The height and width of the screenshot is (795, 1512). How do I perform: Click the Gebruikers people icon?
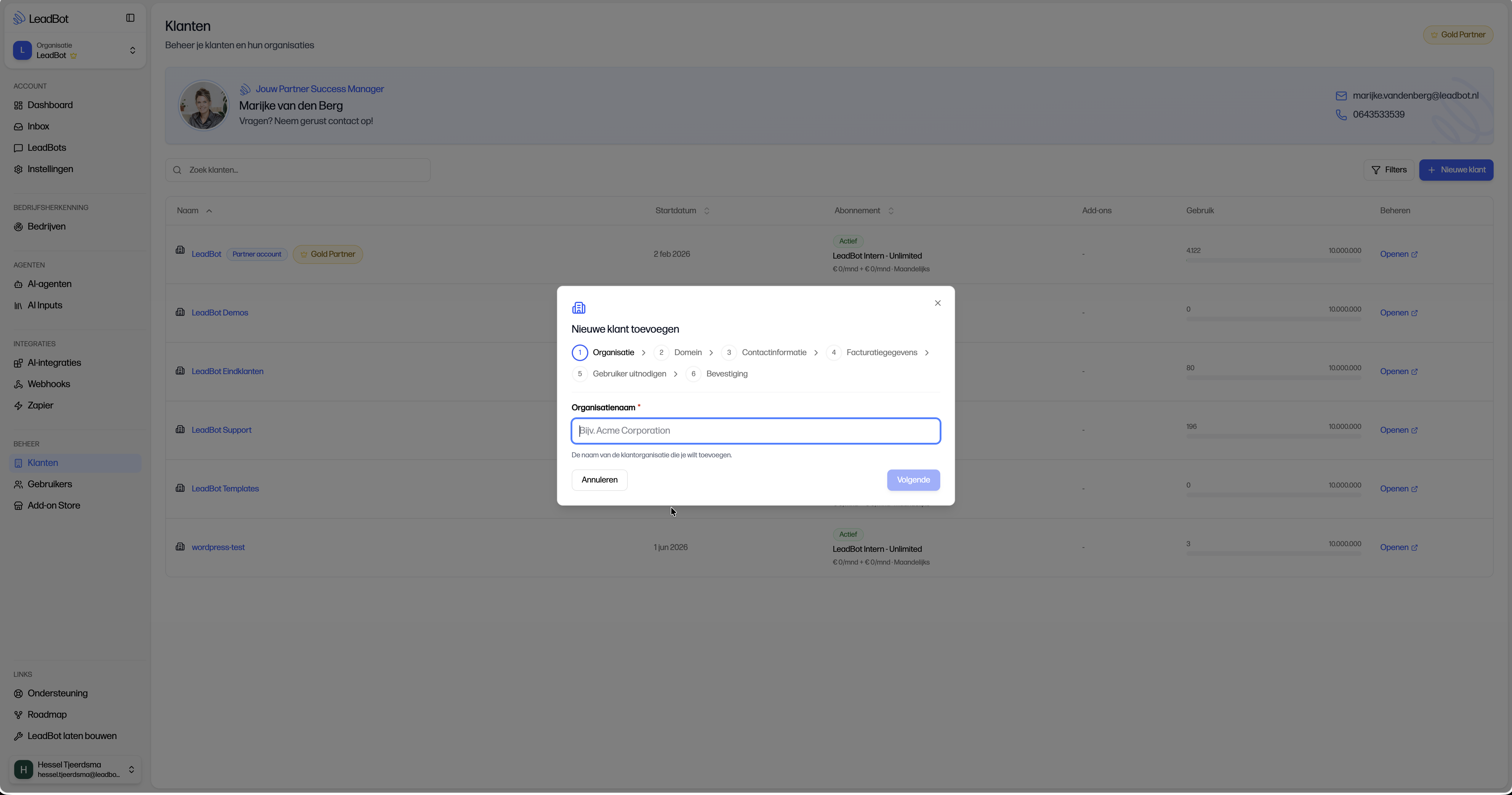[18, 485]
